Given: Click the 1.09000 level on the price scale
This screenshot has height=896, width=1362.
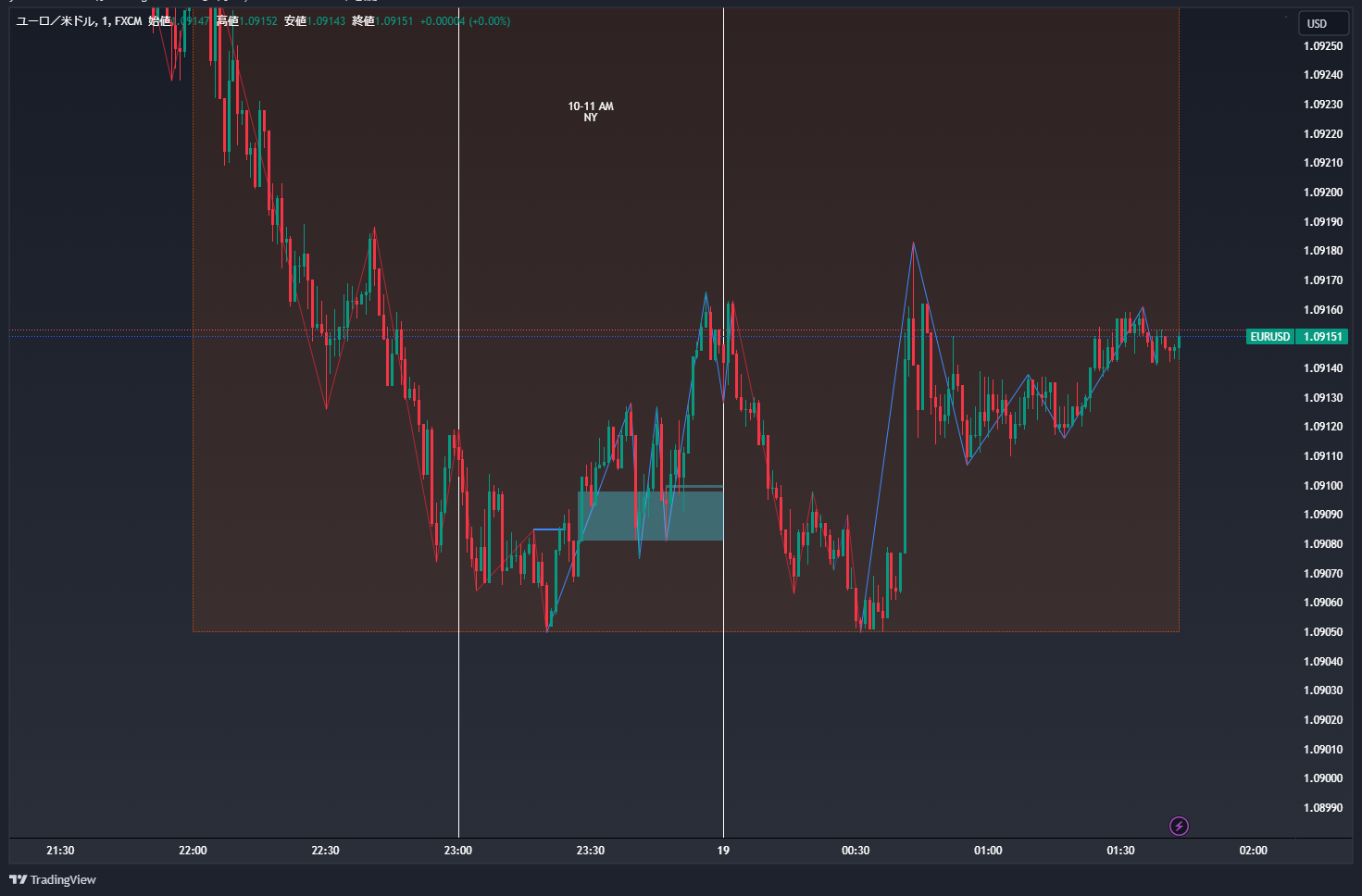Looking at the screenshot, I should (1323, 778).
